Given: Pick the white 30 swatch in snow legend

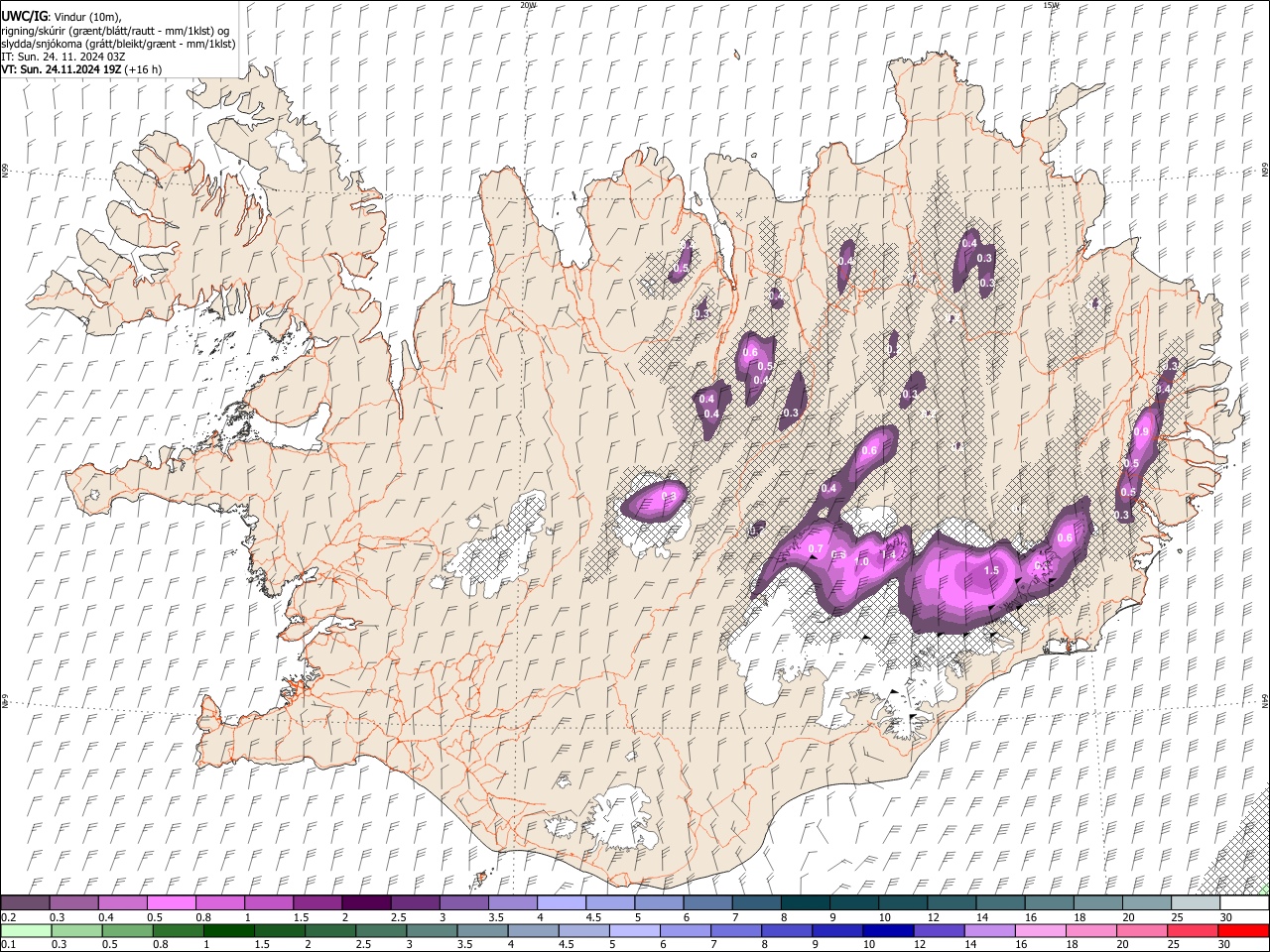Looking at the screenshot, I should coord(1245,902).
